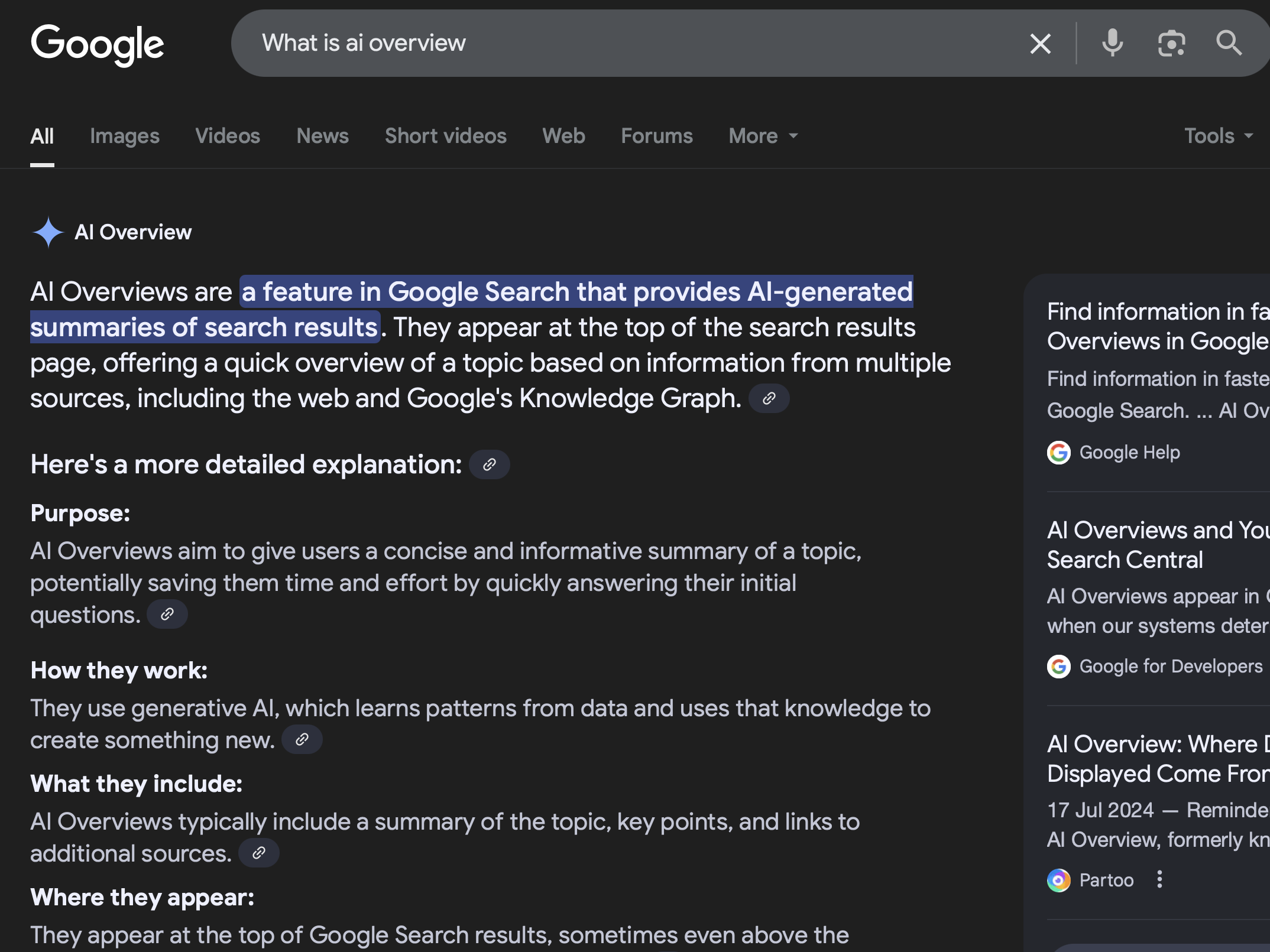The image size is (1270, 952).
Task: Select the Forums tab
Action: pyautogui.click(x=656, y=137)
